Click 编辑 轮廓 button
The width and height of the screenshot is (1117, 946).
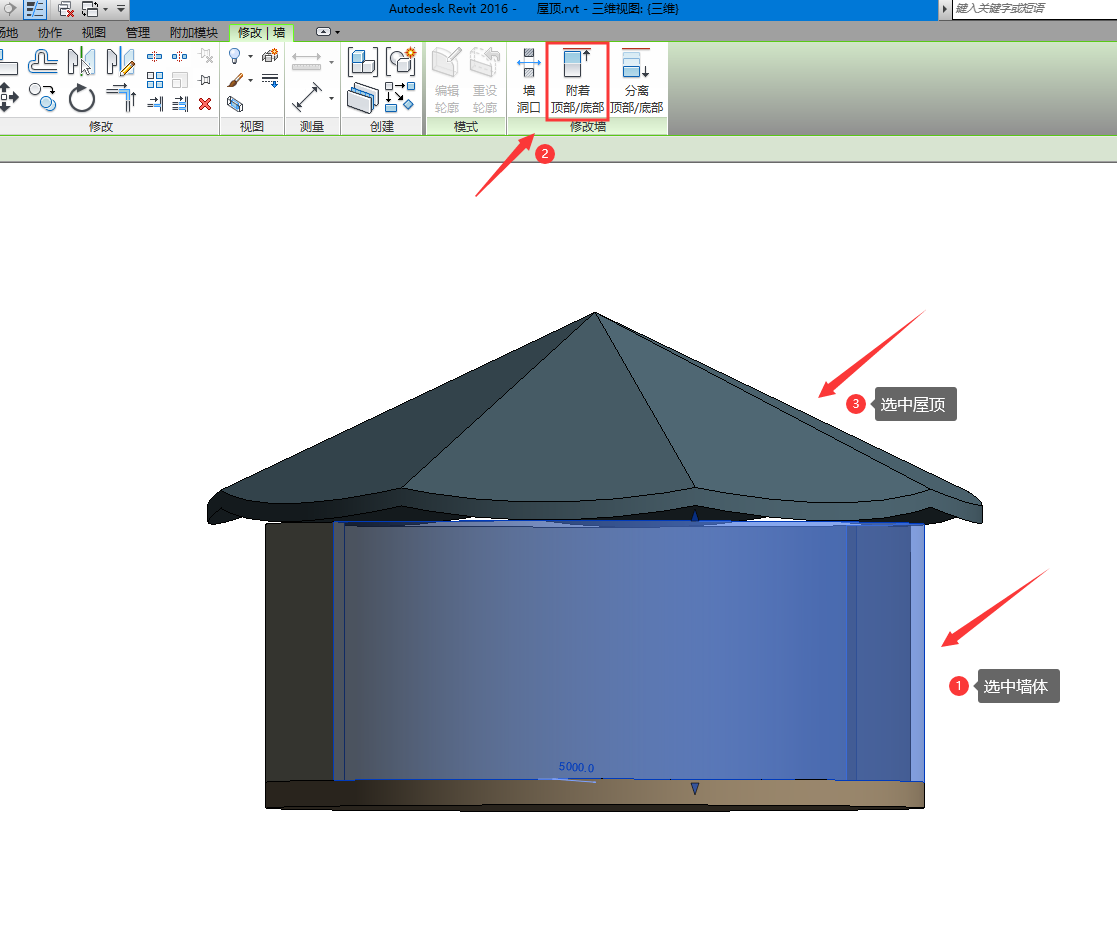[x=447, y=80]
